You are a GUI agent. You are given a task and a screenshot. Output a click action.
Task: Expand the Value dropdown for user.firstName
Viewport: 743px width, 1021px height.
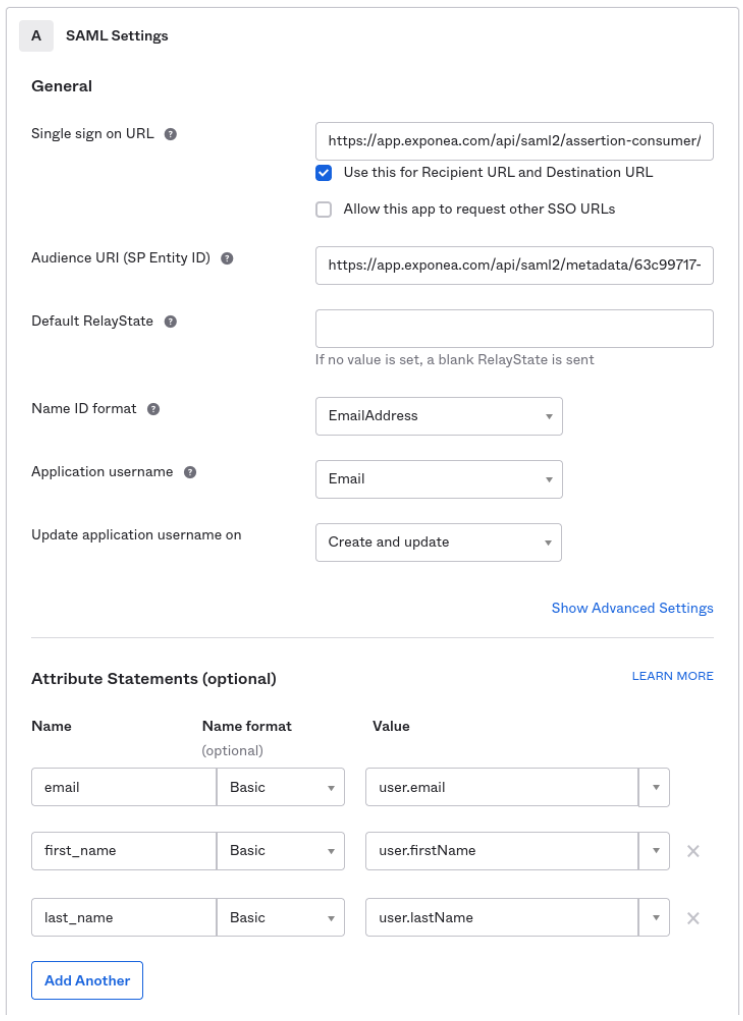(654, 850)
